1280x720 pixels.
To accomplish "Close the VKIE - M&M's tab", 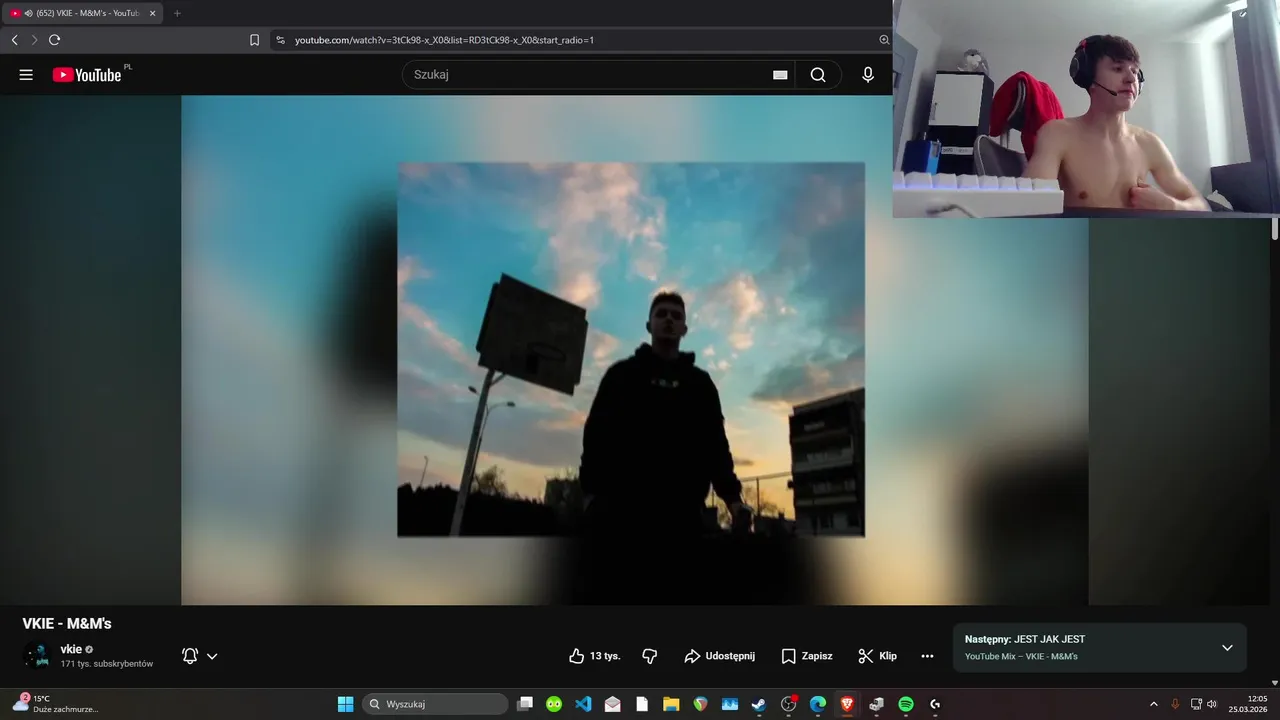I will pos(153,13).
